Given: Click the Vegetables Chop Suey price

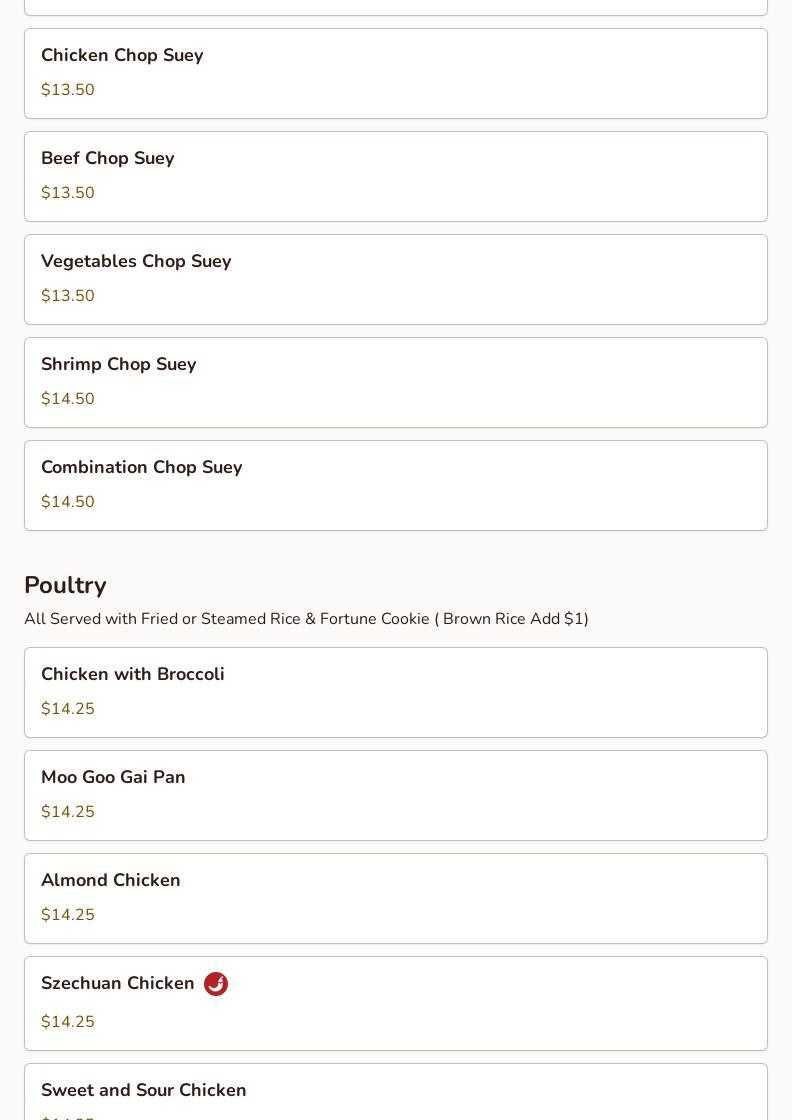Looking at the screenshot, I should tap(68, 296).
